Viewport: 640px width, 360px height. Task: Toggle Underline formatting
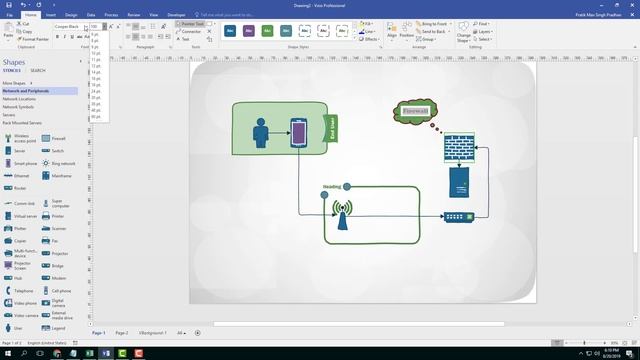click(x=72, y=37)
